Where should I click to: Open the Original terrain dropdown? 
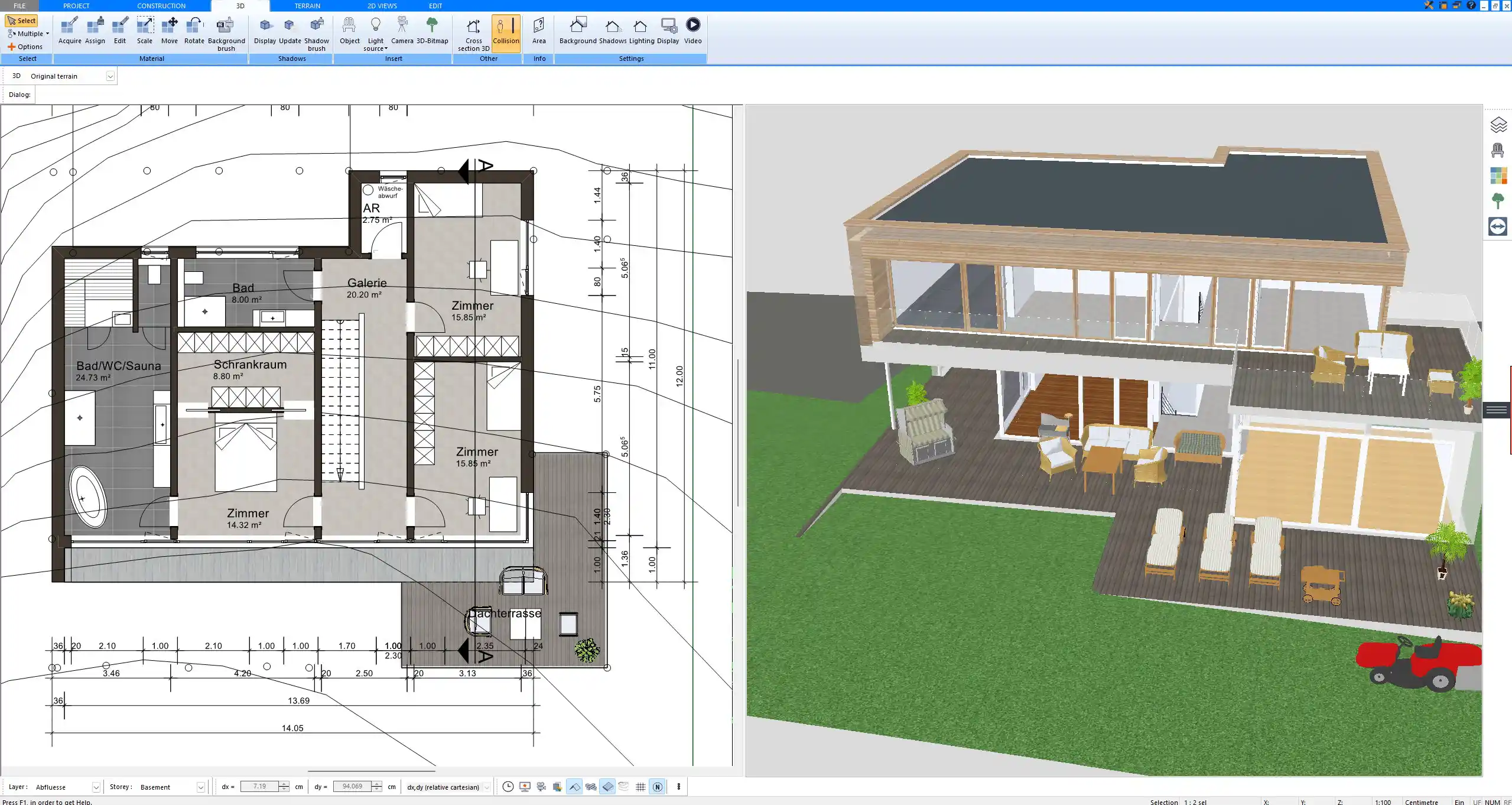pyautogui.click(x=111, y=76)
